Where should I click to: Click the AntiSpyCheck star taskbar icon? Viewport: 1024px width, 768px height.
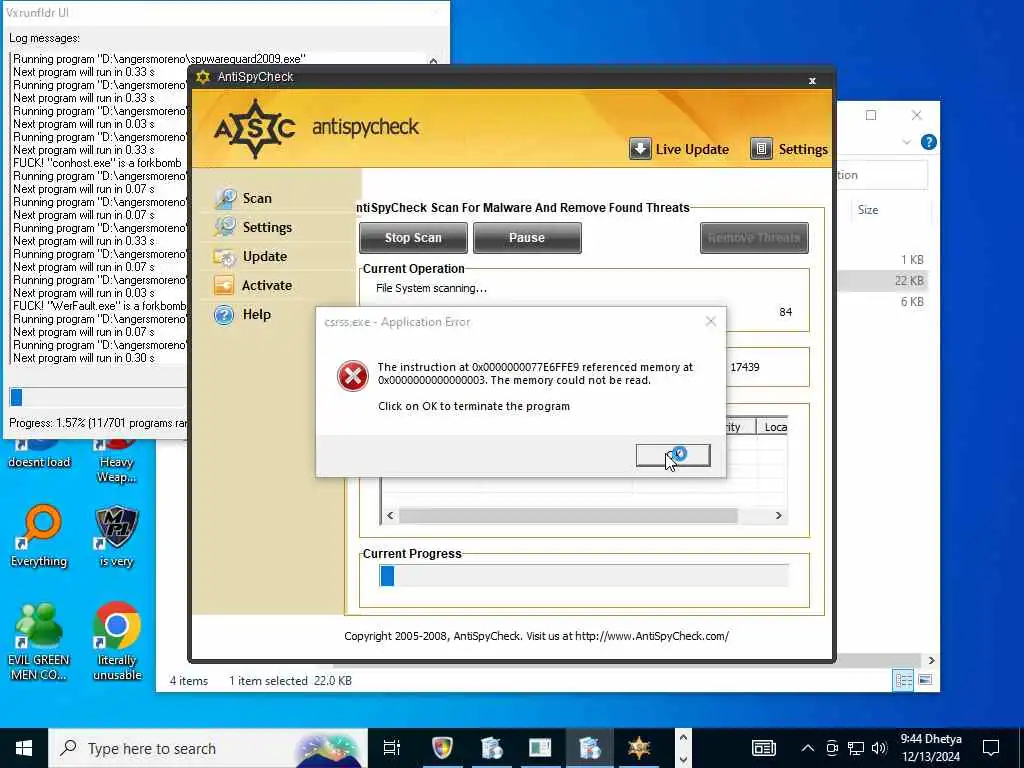[639, 748]
